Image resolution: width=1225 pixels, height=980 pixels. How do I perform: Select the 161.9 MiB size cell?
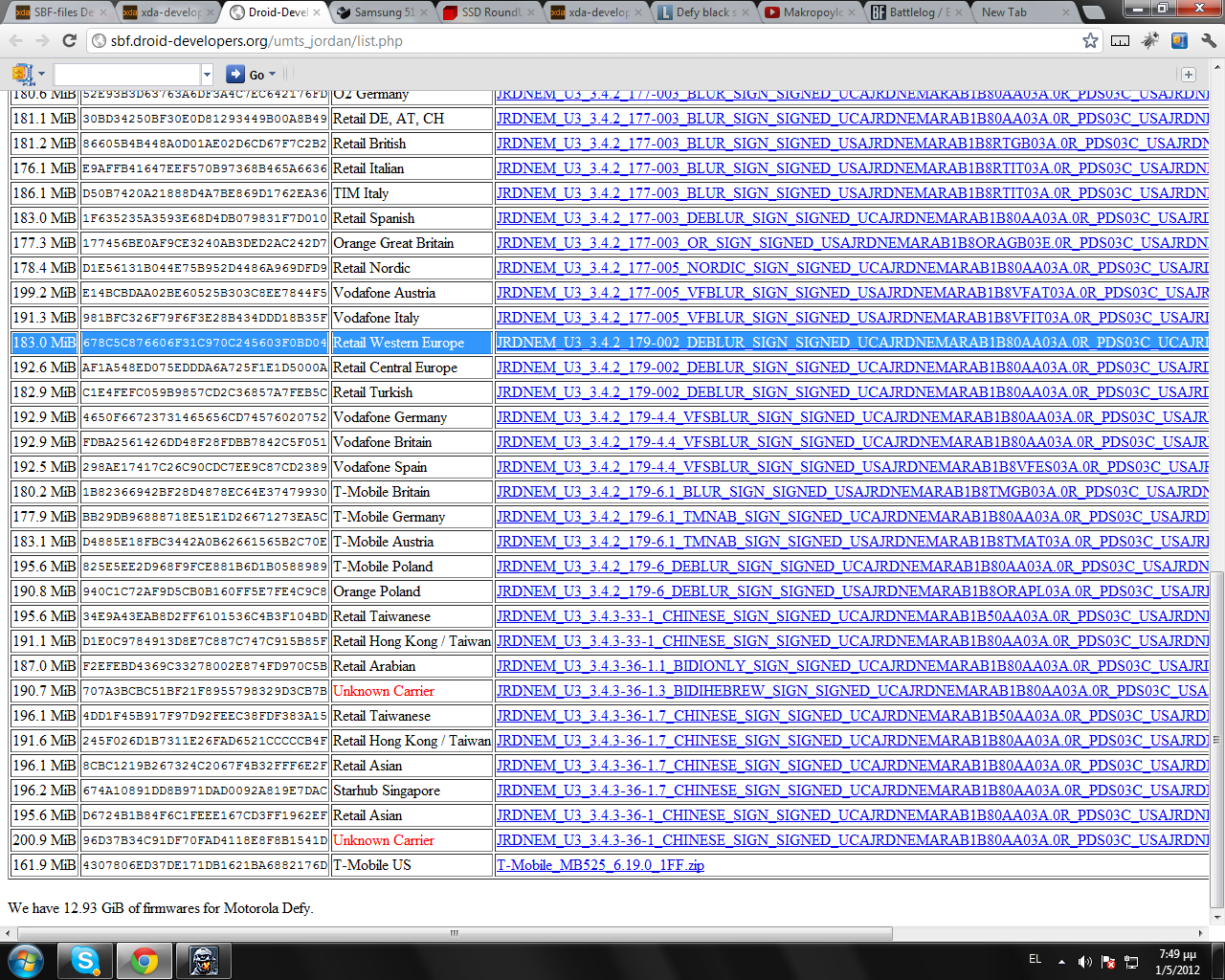[x=44, y=865]
